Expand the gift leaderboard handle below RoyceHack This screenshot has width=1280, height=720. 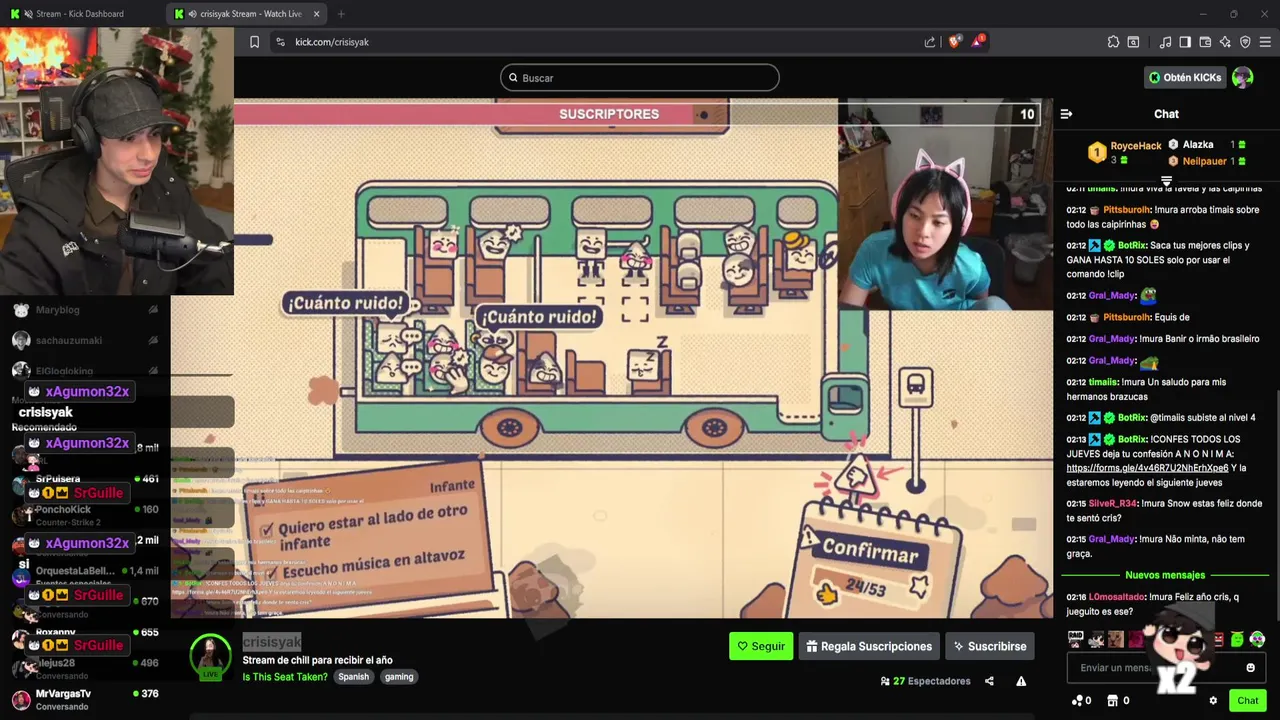tap(1166, 180)
